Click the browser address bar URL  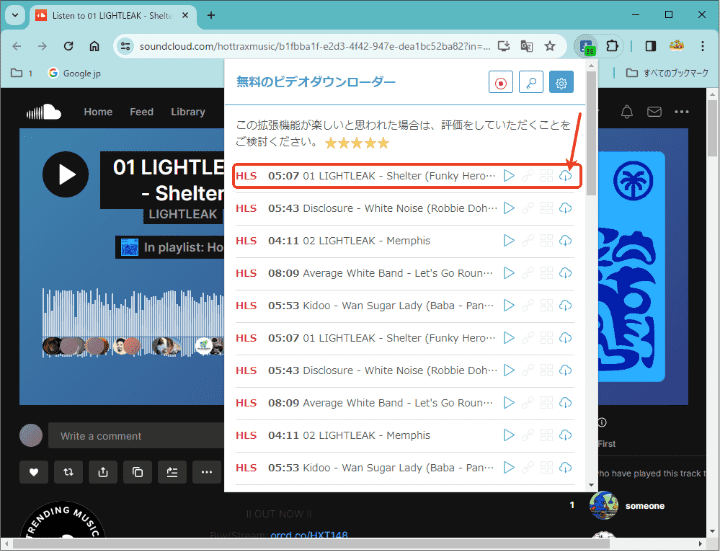[315, 46]
